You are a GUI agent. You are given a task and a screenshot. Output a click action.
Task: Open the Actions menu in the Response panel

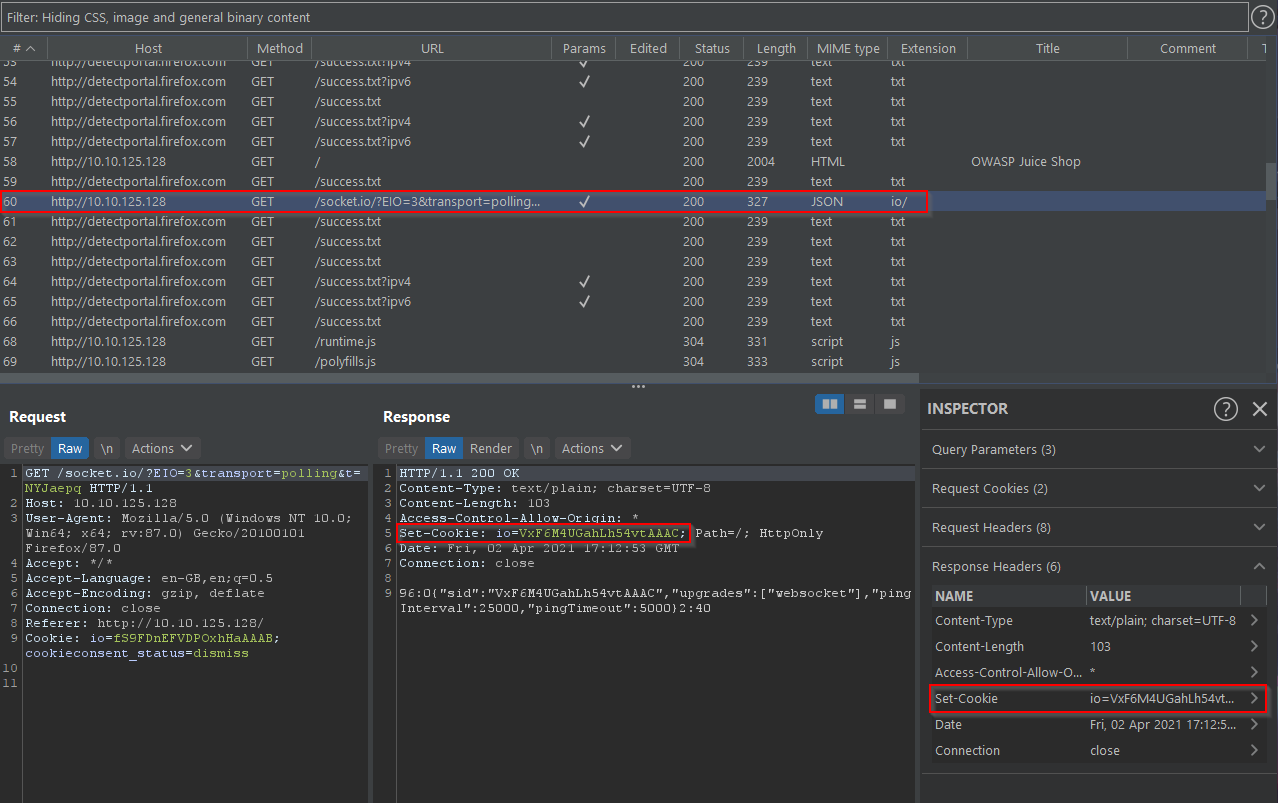(591, 448)
